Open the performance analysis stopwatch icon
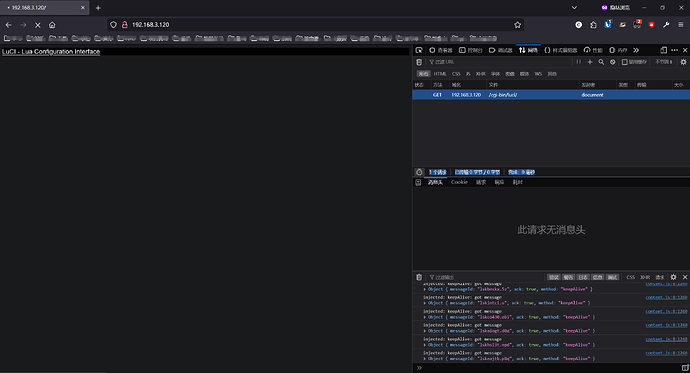 419,172
